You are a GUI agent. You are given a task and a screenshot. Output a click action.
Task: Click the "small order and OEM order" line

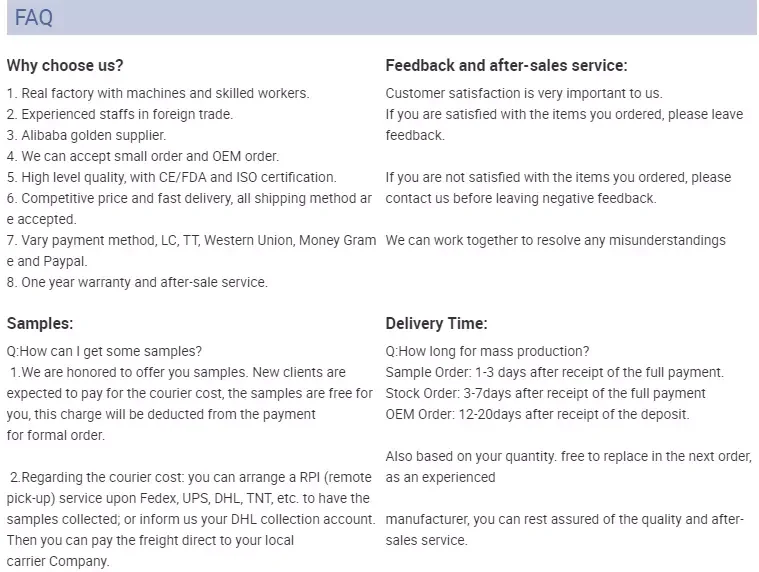pyautogui.click(x=143, y=156)
